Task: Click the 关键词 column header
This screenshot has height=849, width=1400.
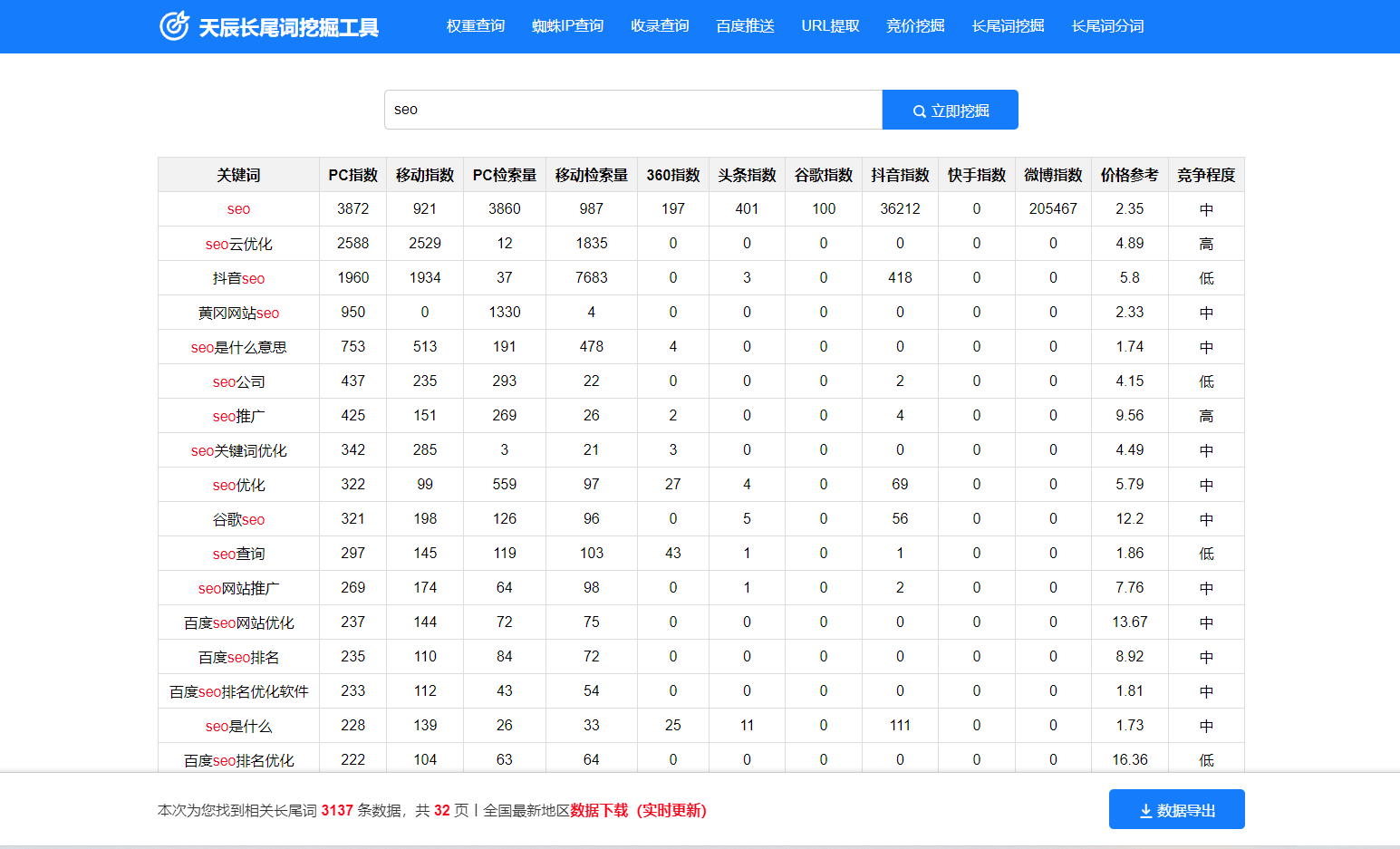Action: coord(238,175)
